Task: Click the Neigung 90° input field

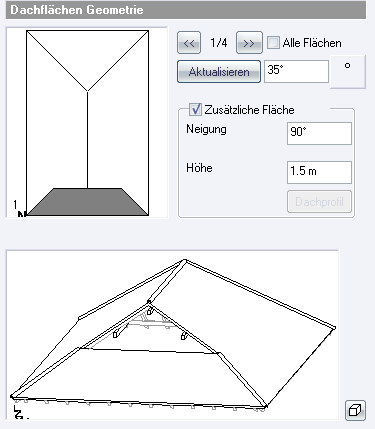Action: (x=319, y=133)
